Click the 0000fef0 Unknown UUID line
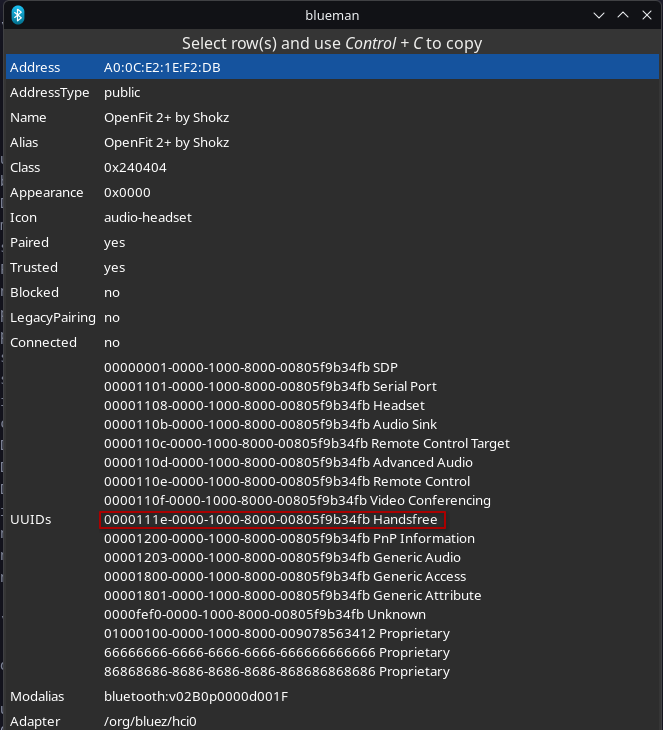 (264, 615)
